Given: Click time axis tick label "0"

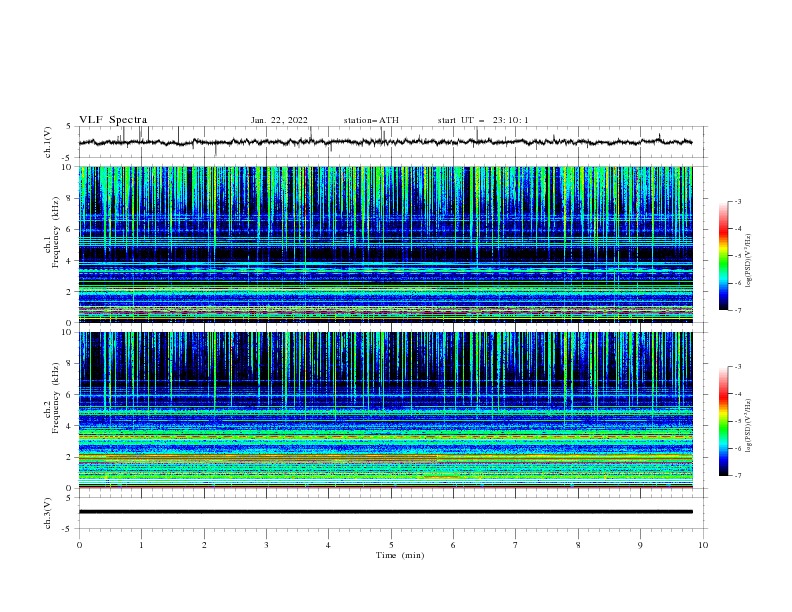Looking at the screenshot, I should point(79,545).
